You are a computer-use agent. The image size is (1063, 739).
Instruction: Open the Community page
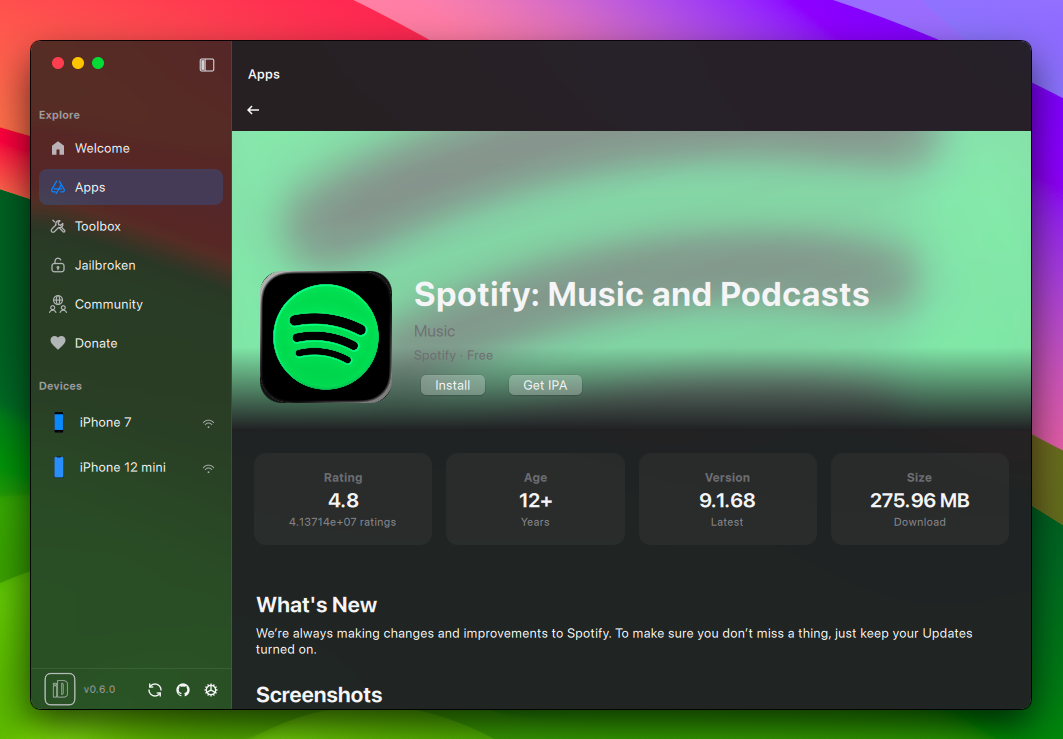[x=131, y=304]
